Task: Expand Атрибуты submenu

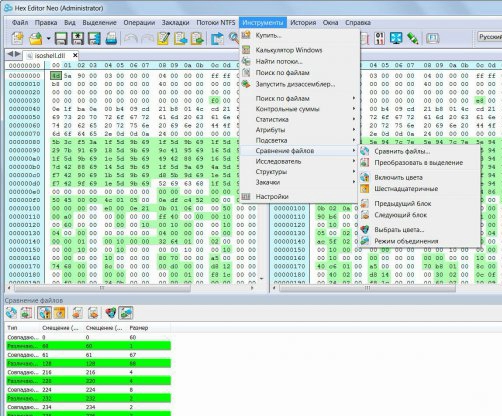Action: coord(299,130)
